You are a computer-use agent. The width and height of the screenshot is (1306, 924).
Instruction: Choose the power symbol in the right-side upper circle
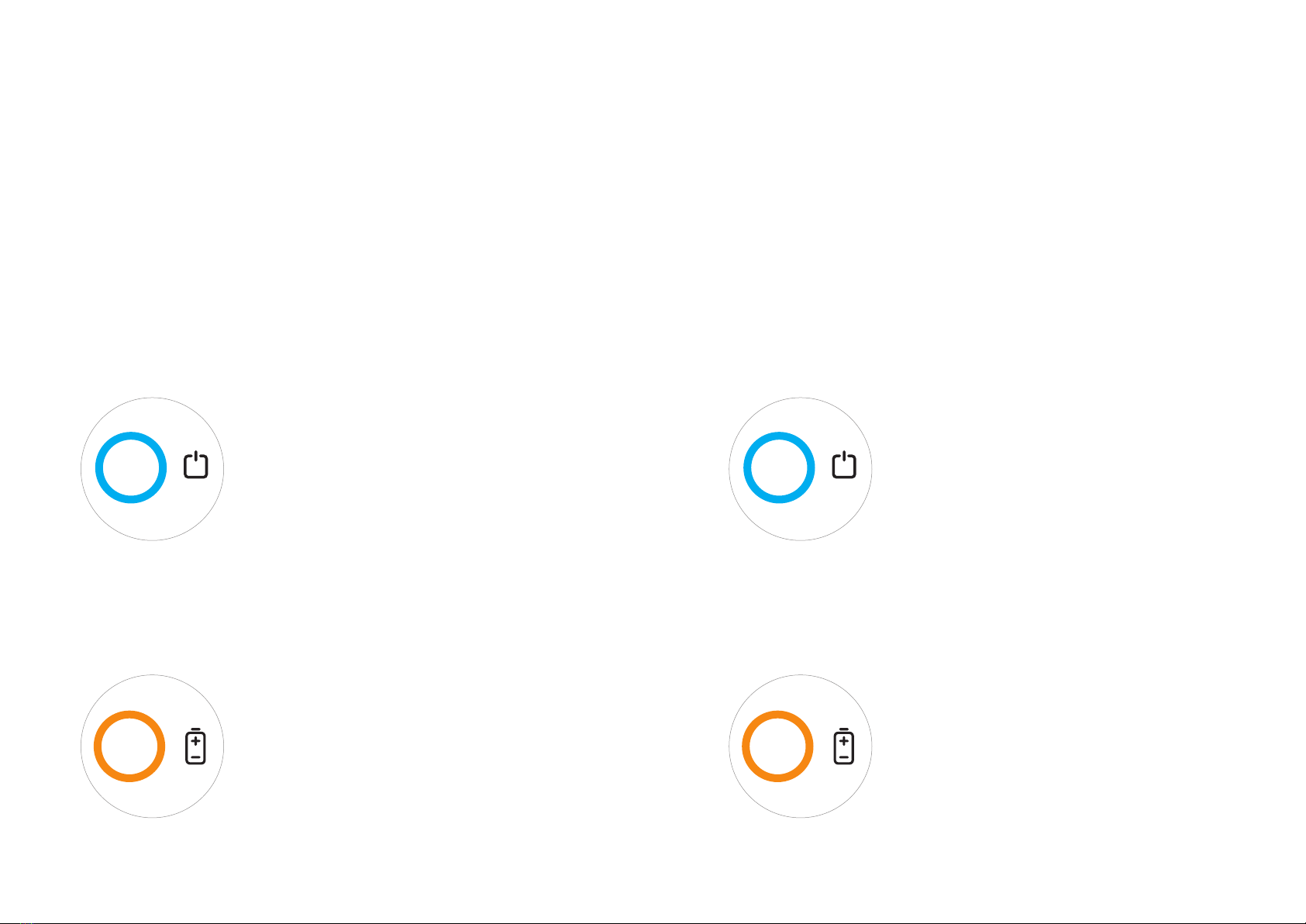tap(844, 466)
